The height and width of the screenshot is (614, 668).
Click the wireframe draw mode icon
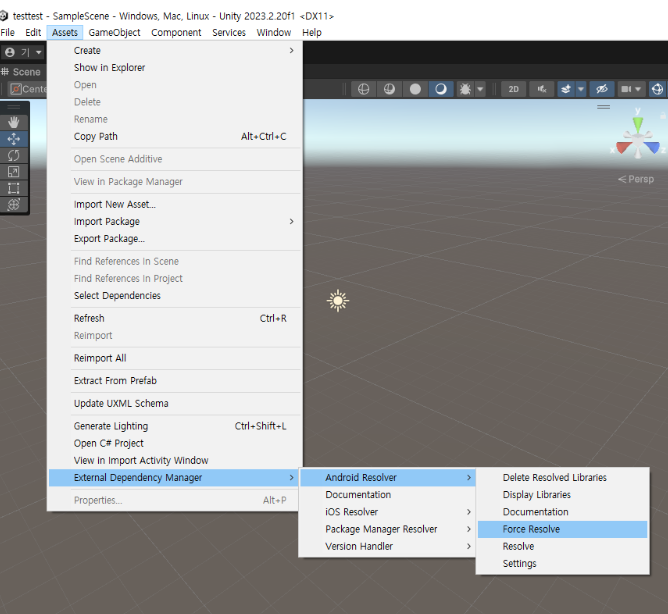coord(363,89)
